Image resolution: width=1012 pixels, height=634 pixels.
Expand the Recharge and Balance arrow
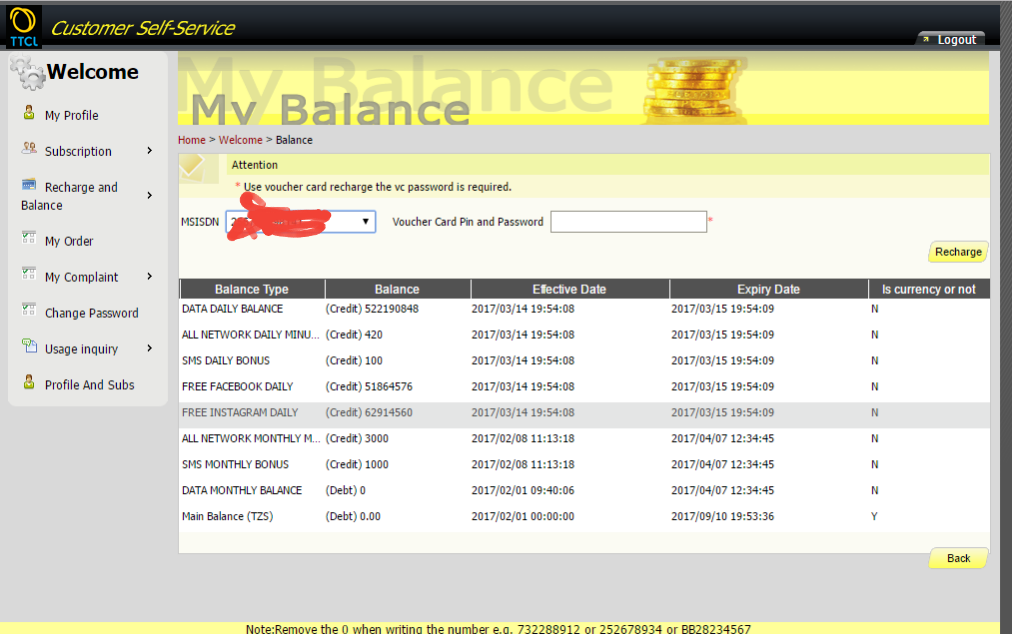[150, 196]
